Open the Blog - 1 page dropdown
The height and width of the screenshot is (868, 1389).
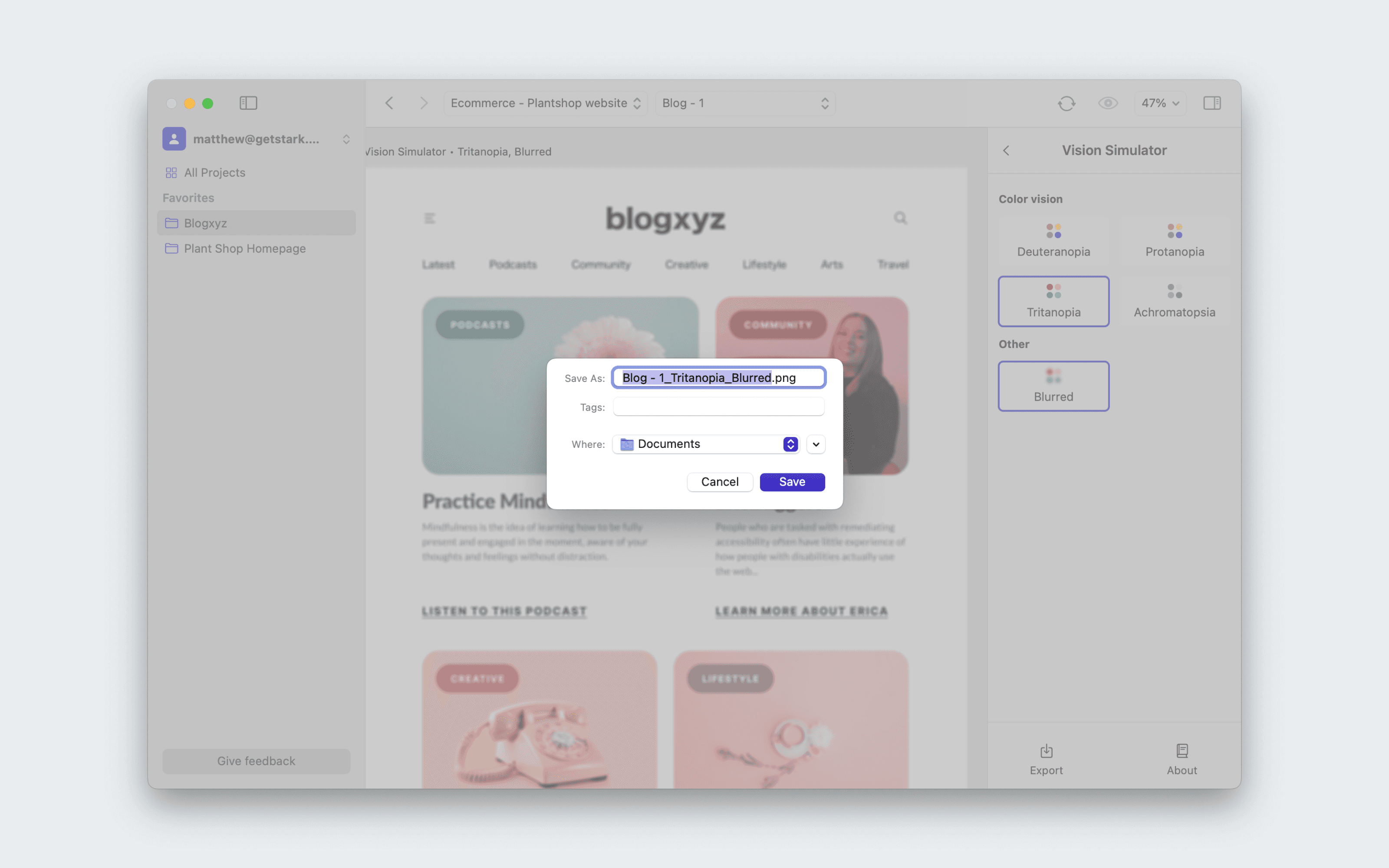coord(745,103)
